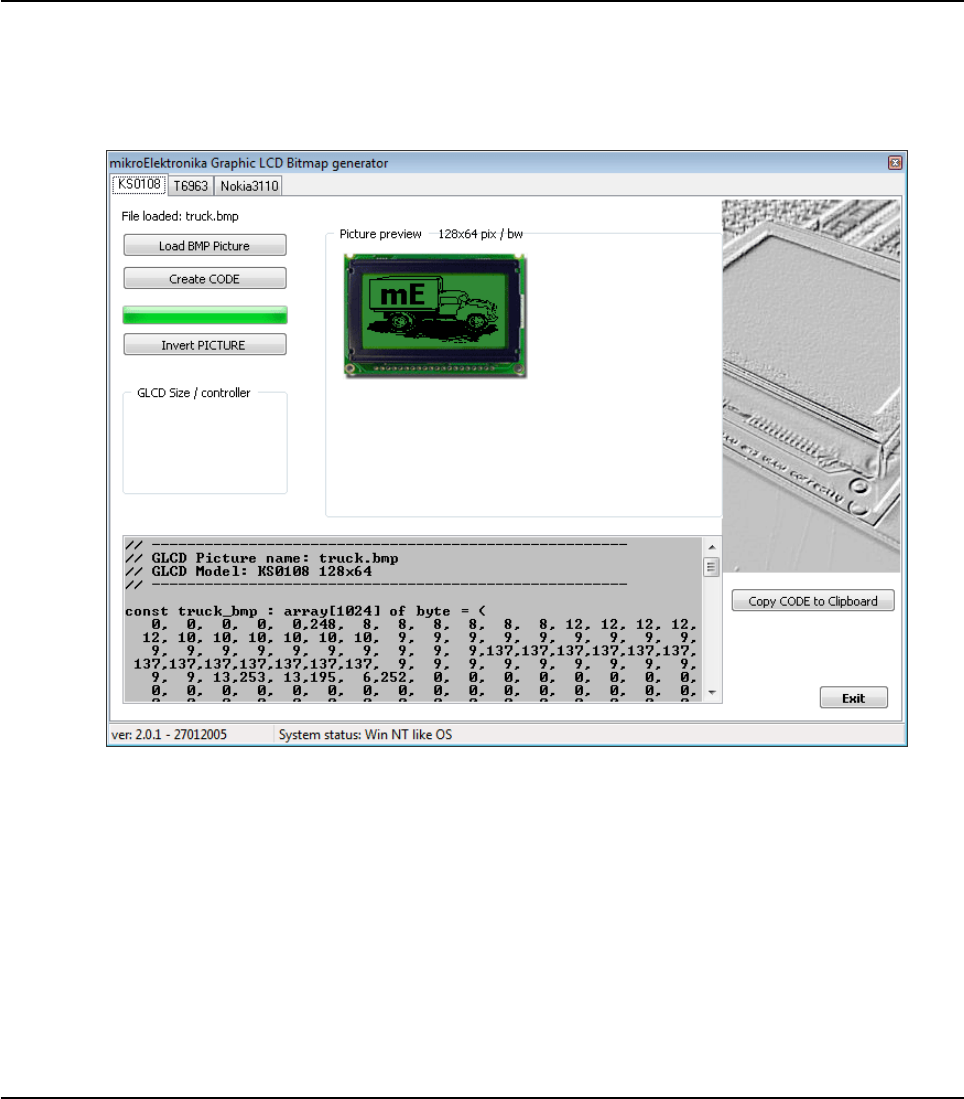Grab the code output scrollbar thumb
Image resolution: width=964 pixels, height=1099 pixels.
pyautogui.click(x=712, y=567)
